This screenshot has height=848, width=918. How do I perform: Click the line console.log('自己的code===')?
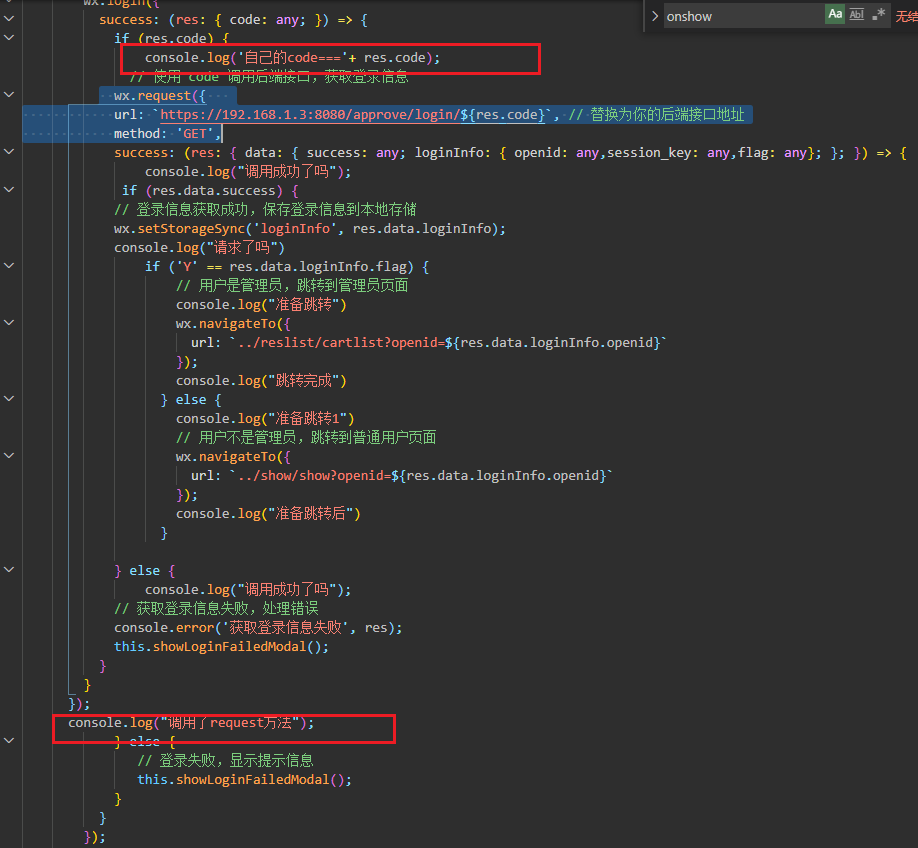(292, 58)
